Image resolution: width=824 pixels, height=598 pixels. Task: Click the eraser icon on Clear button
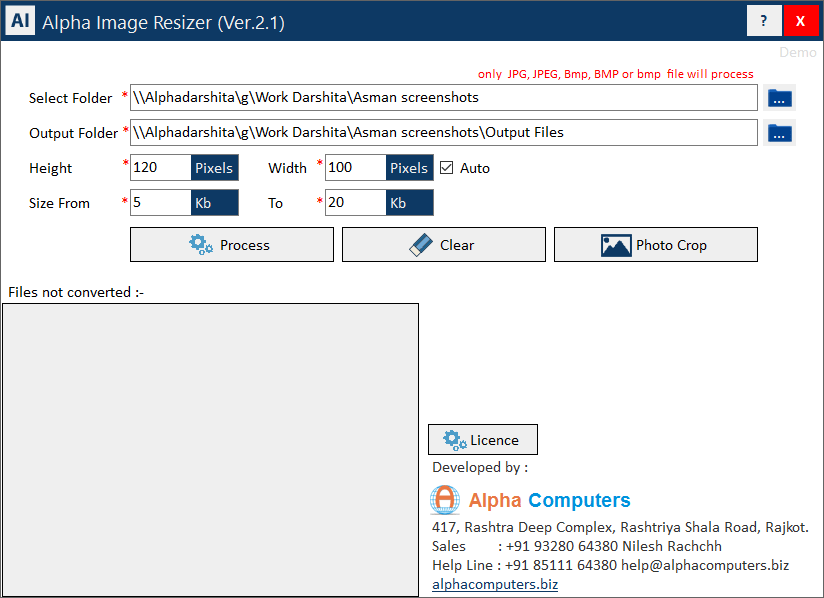pos(420,245)
